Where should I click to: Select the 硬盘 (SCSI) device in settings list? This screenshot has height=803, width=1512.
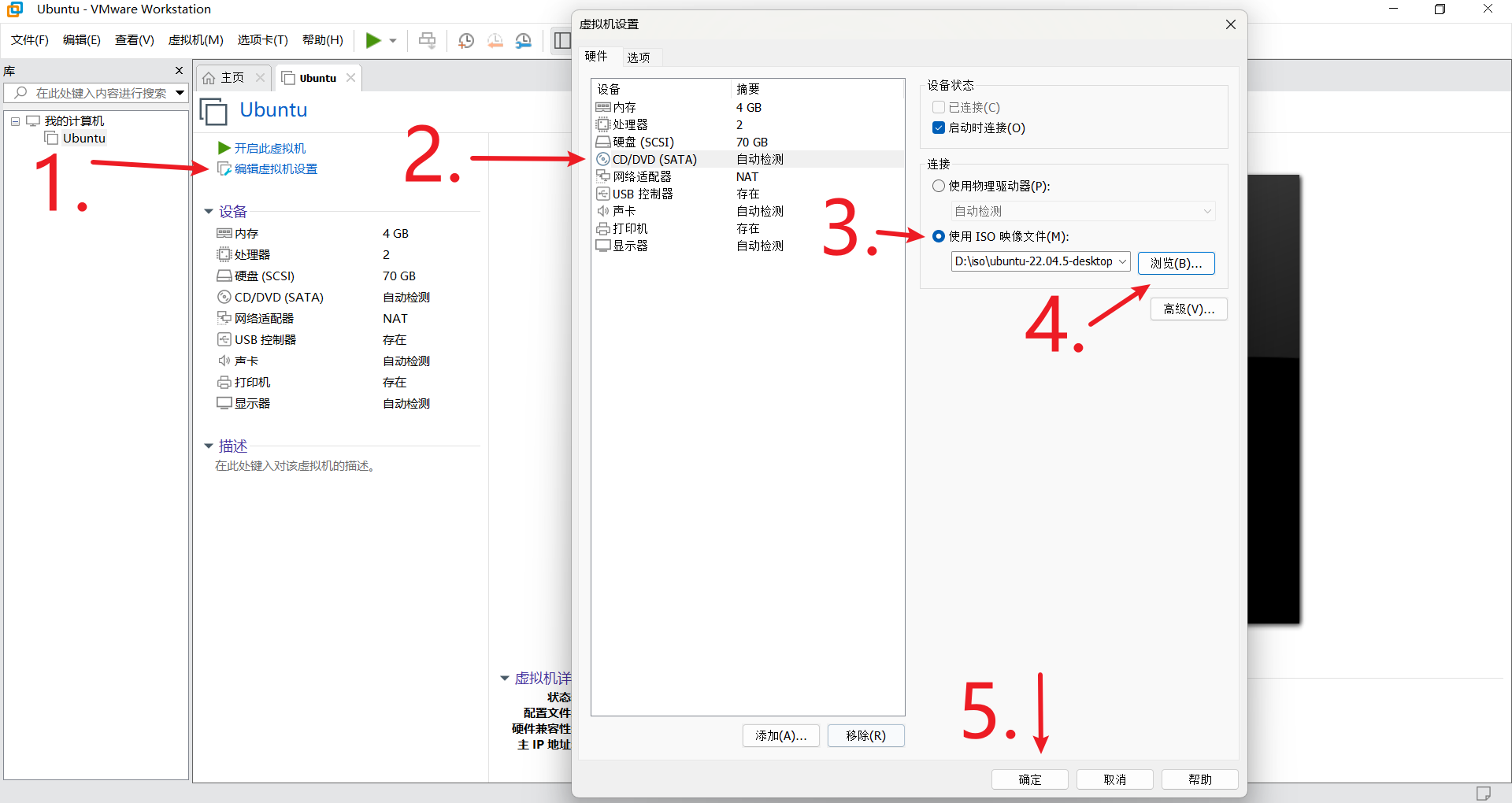(643, 142)
